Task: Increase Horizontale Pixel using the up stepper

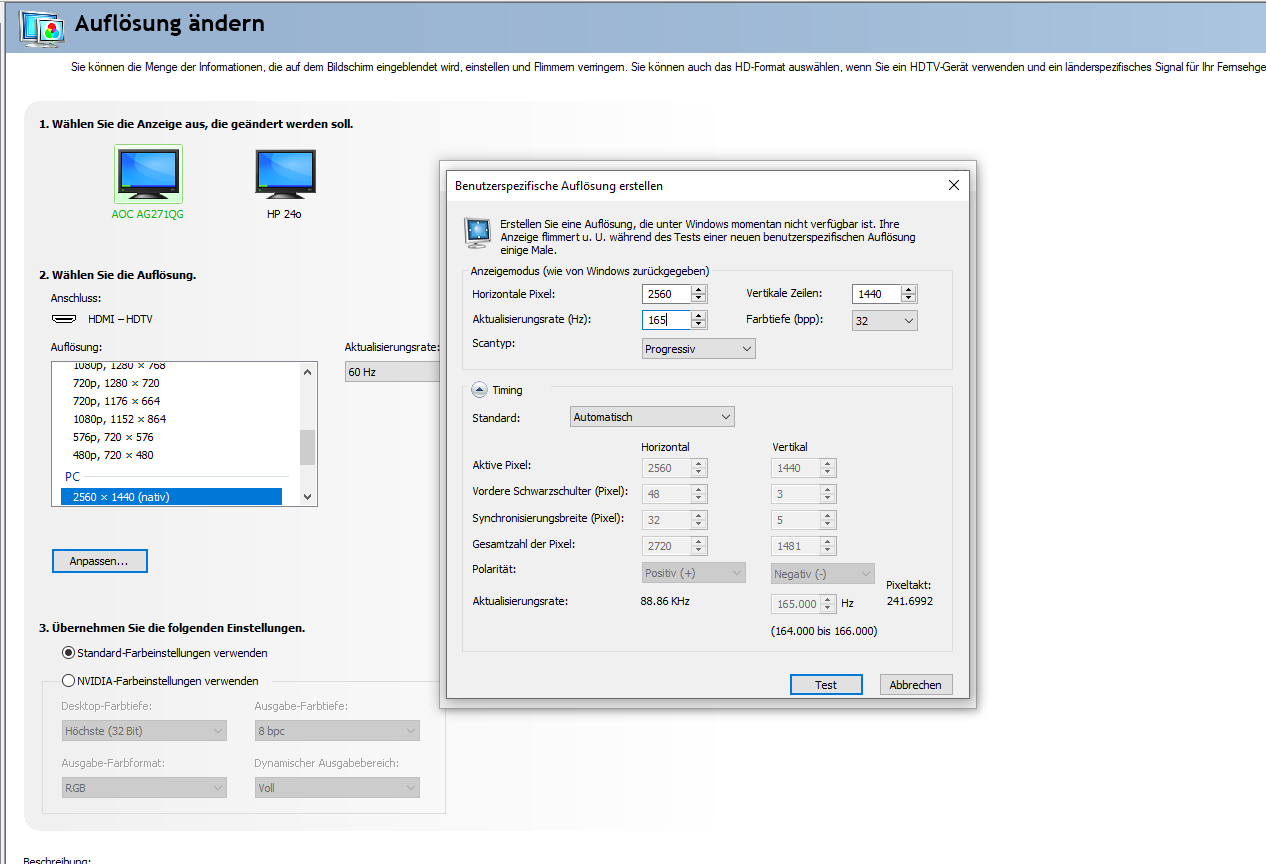Action: point(699,289)
